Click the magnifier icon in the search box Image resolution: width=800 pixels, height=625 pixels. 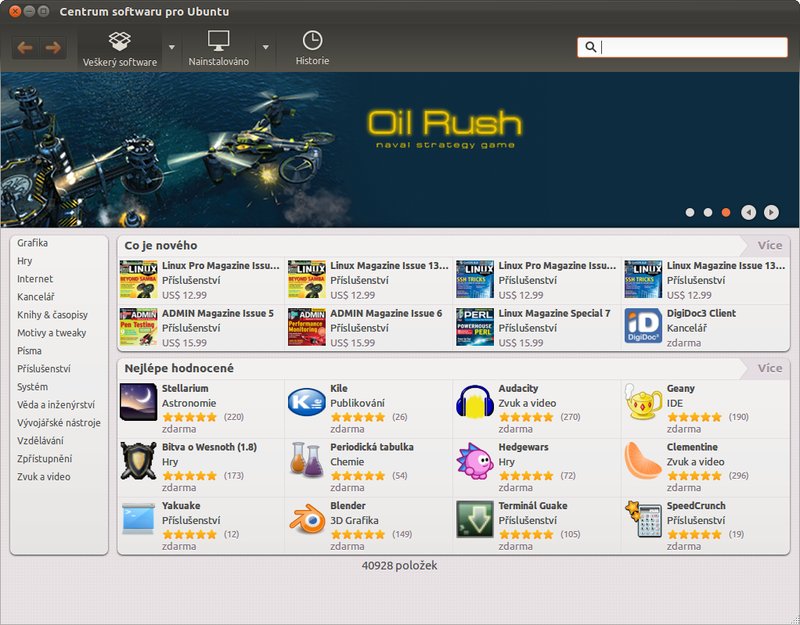tap(590, 47)
